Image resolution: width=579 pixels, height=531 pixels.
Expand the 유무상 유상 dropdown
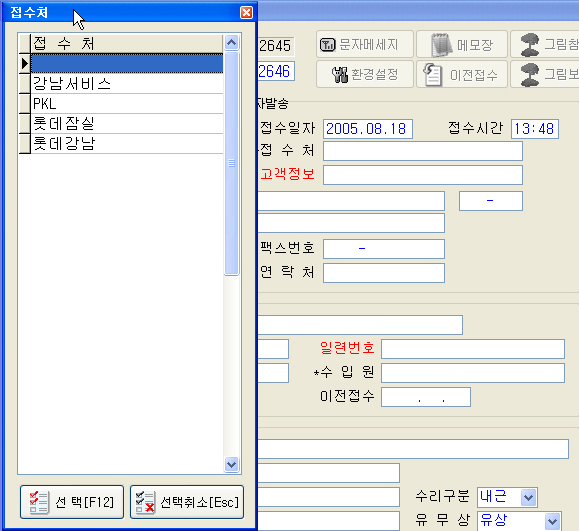[552, 521]
